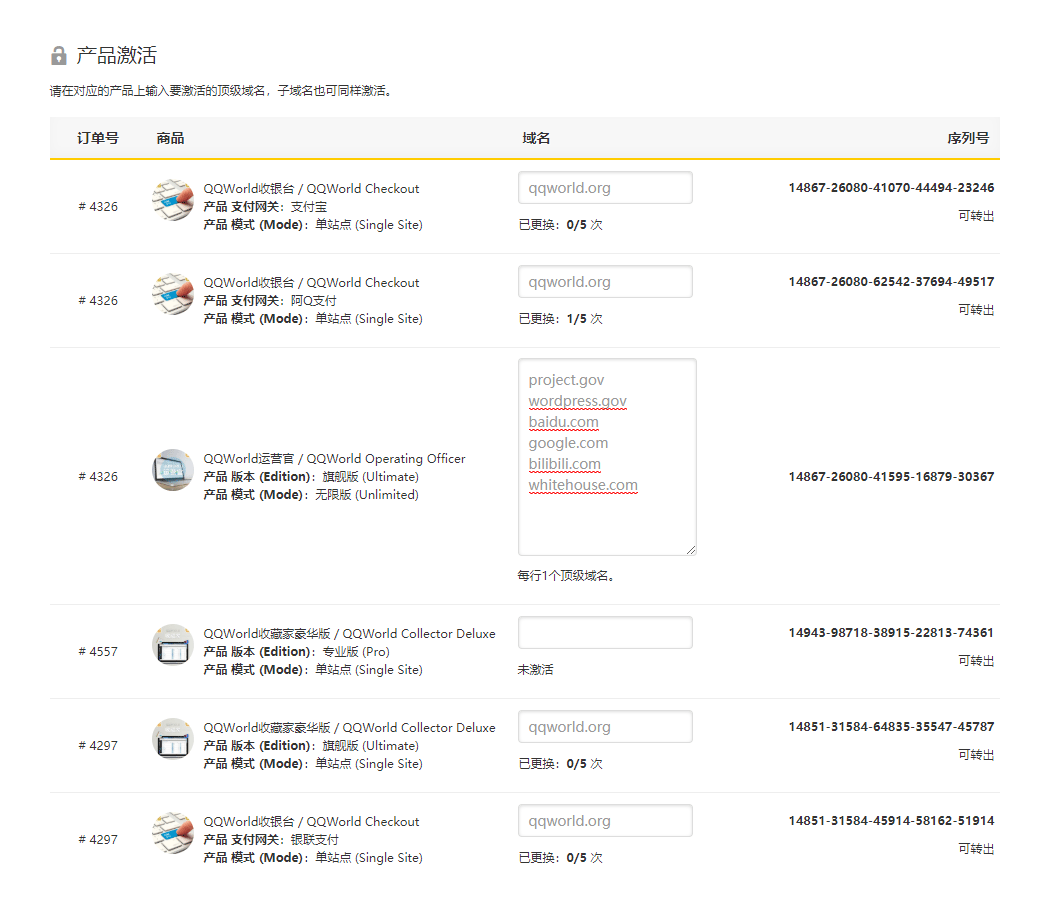Click the 每行1个顶级域名 hint text

(566, 576)
